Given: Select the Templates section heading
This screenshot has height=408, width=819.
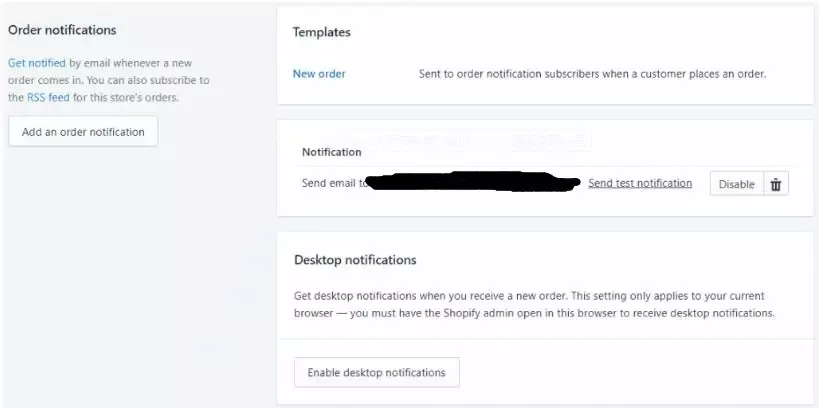Looking at the screenshot, I should [321, 32].
